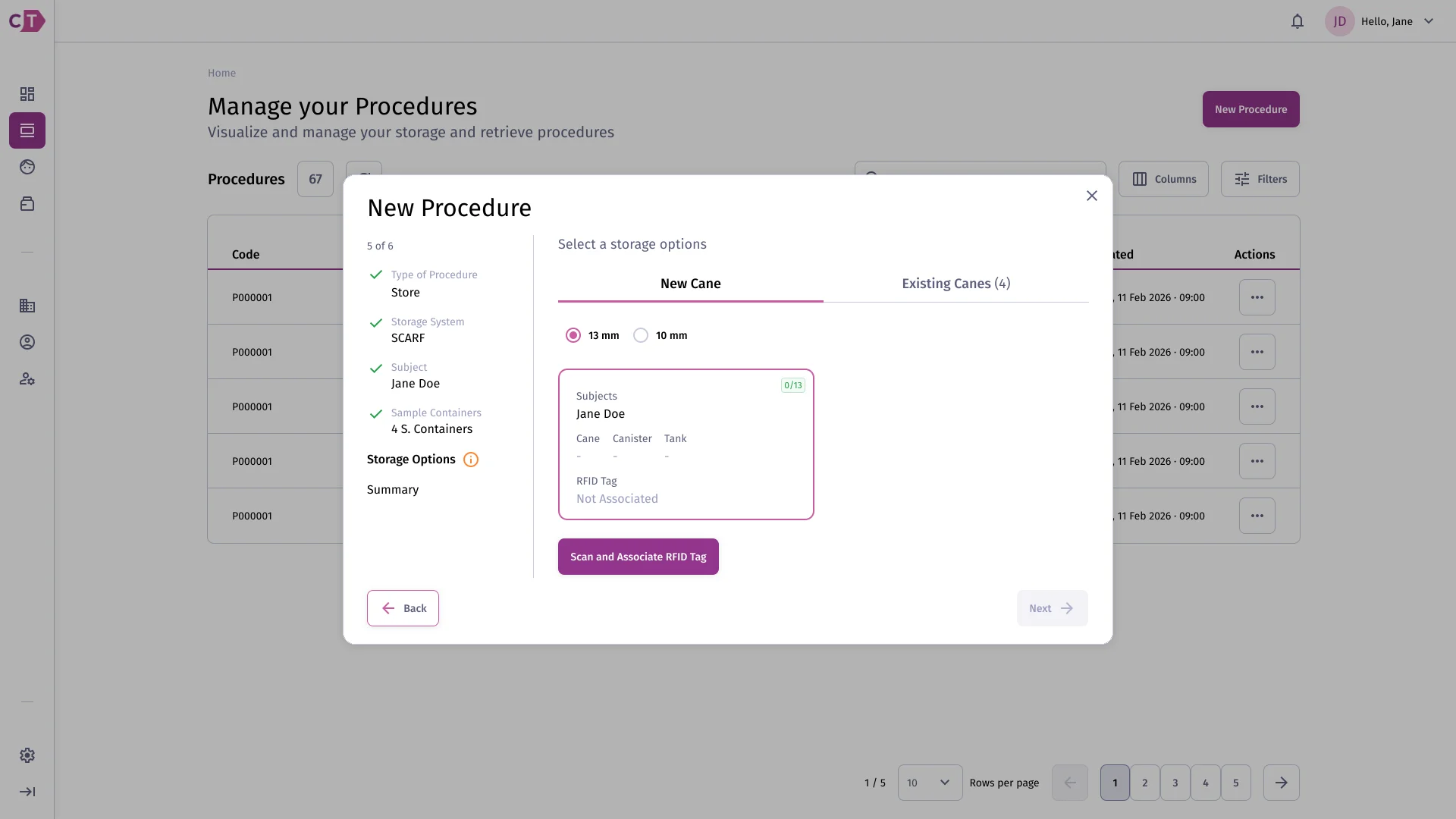Open the rows per page dropdown

pos(930,783)
